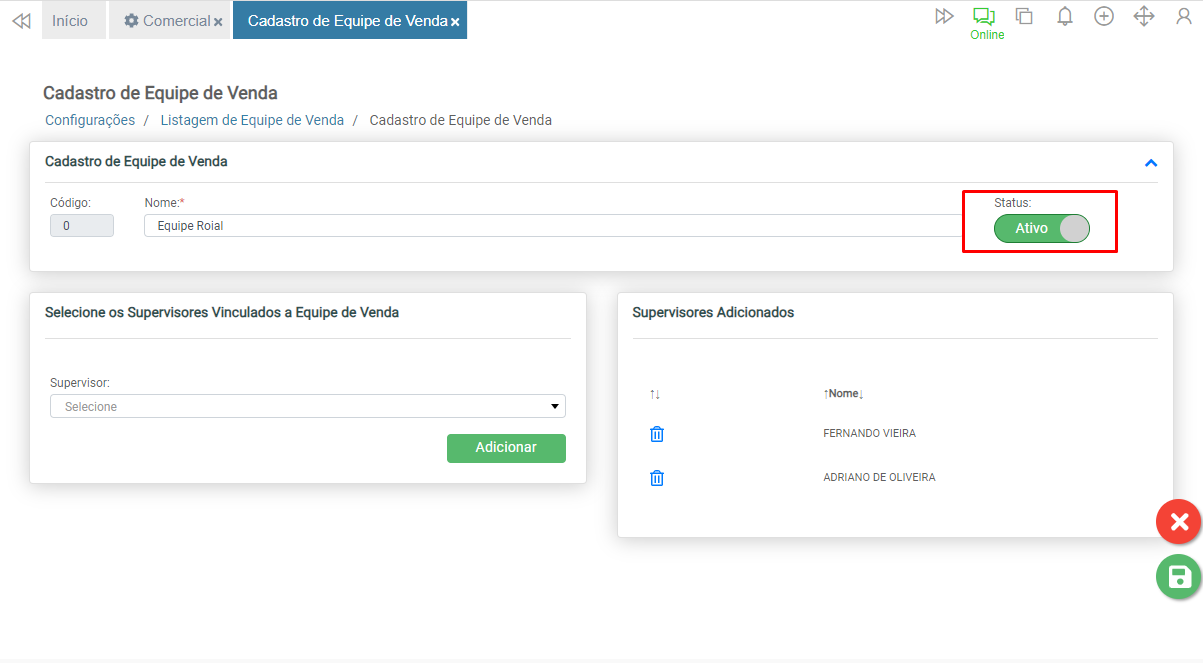Open the user profile icon
Viewport: 1203px width, 663px height.
point(1184,16)
